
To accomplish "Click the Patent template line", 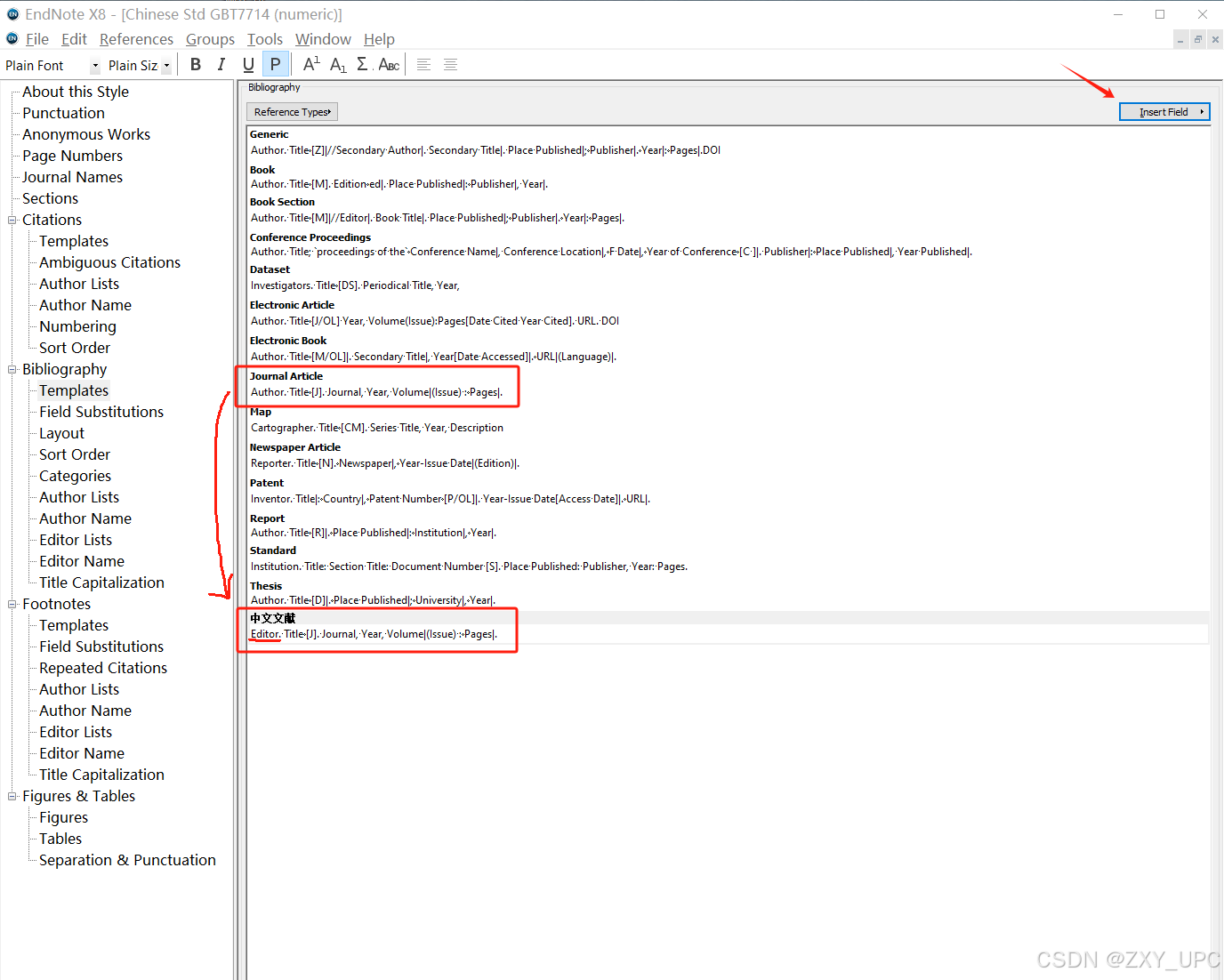I will [451, 499].
